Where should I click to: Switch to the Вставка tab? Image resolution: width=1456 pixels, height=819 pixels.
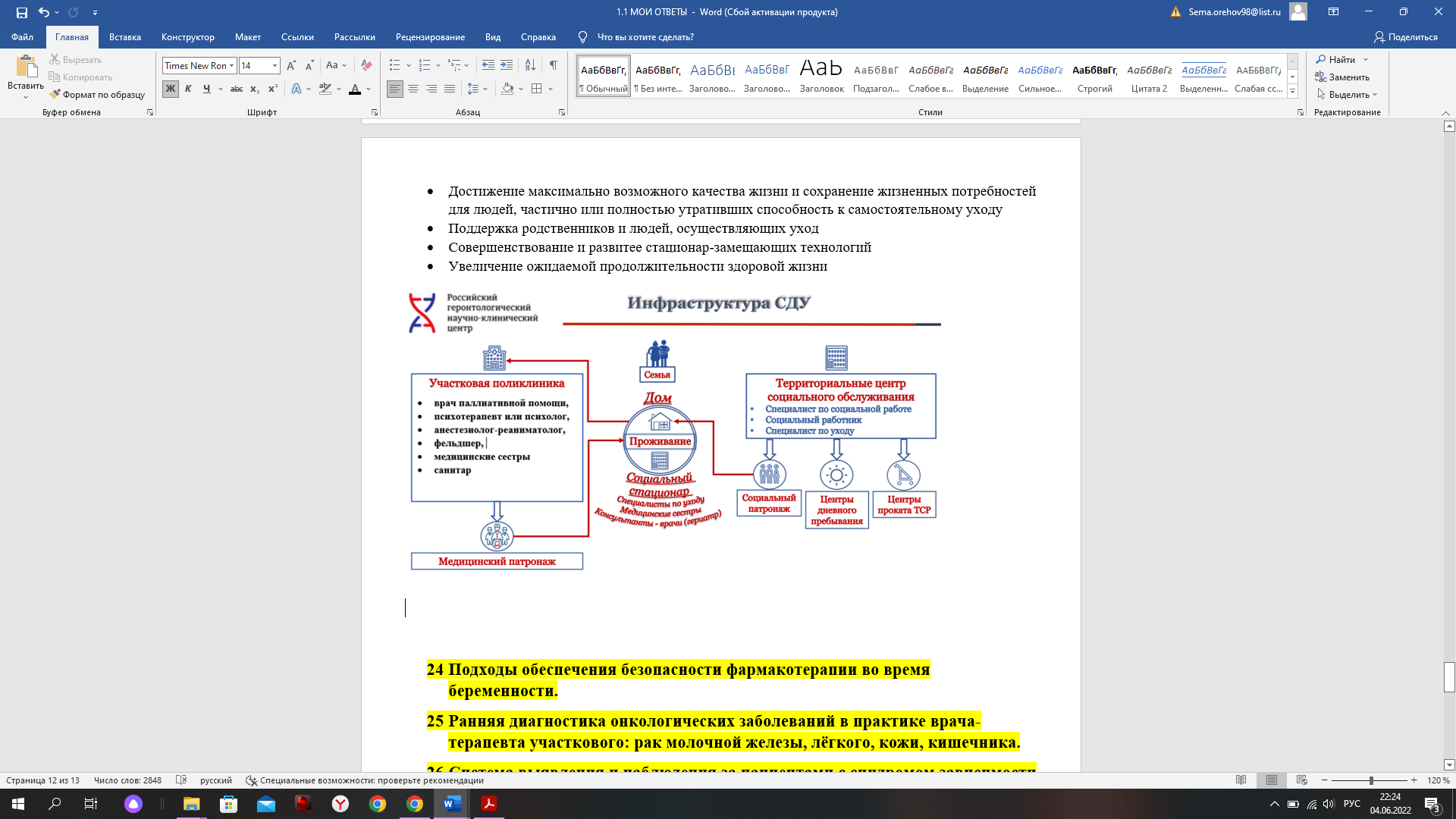[x=125, y=37]
